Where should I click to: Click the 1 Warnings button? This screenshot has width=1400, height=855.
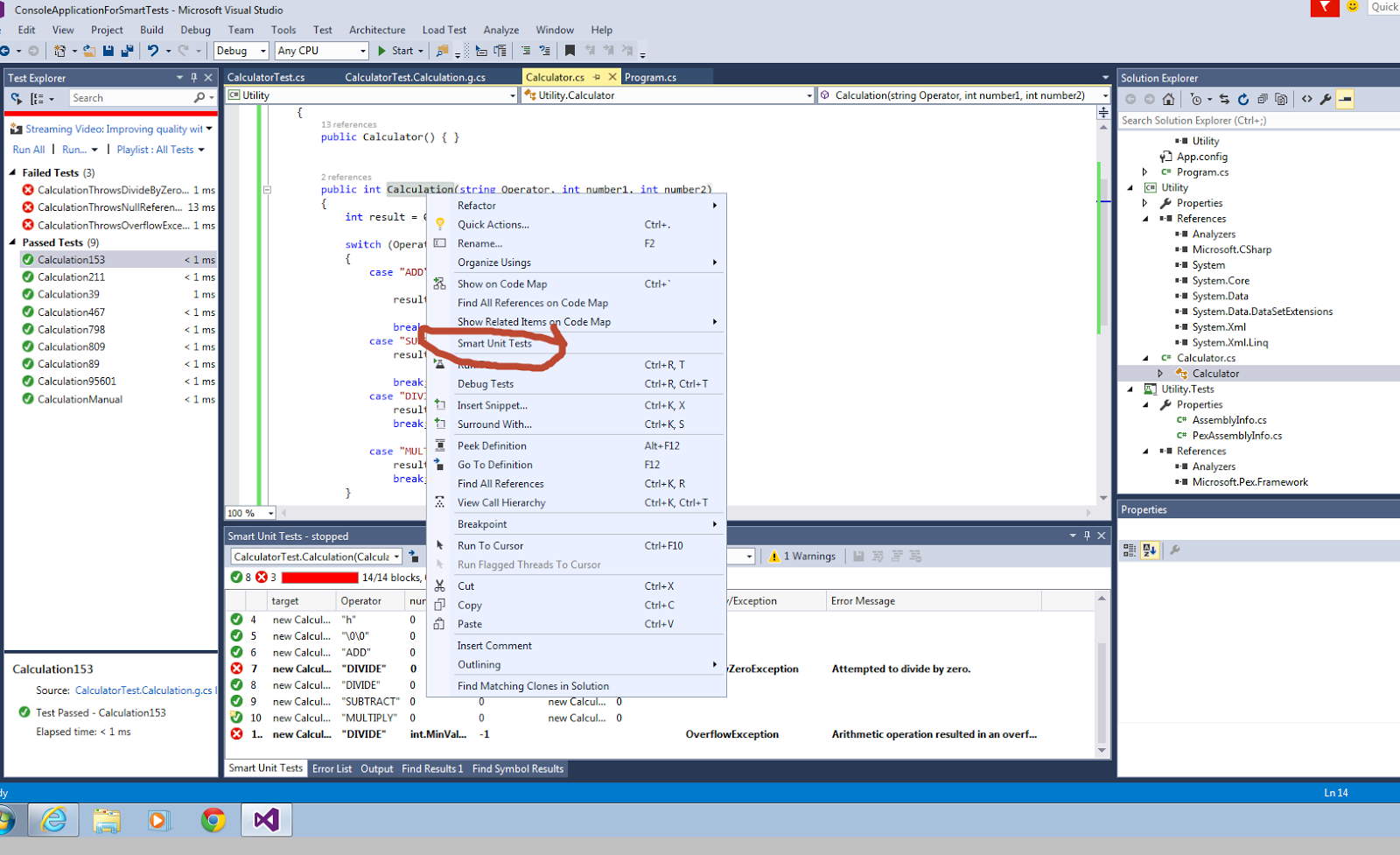tap(802, 557)
